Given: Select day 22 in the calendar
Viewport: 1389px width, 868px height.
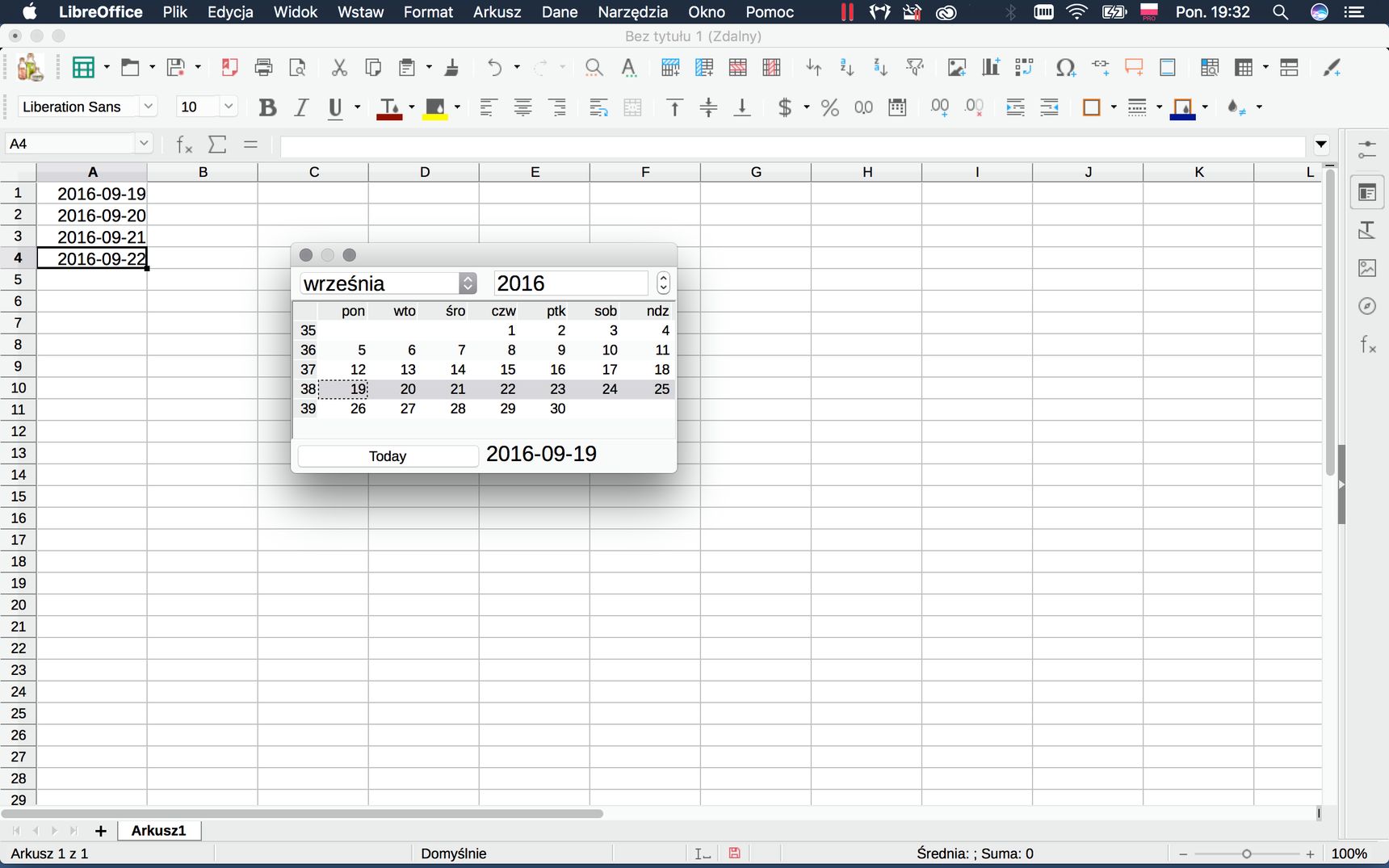Looking at the screenshot, I should 507,389.
